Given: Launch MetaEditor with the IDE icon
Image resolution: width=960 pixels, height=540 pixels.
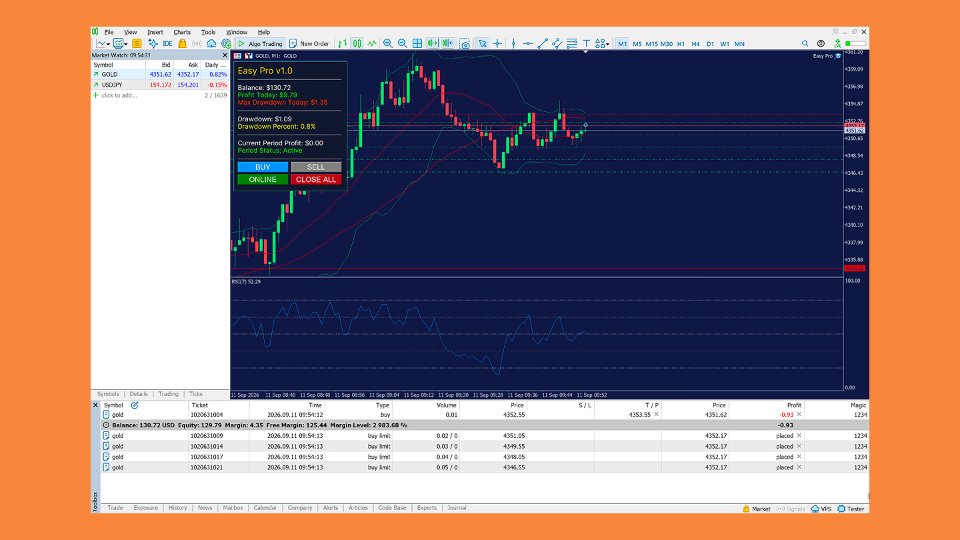Looking at the screenshot, I should [x=167, y=43].
